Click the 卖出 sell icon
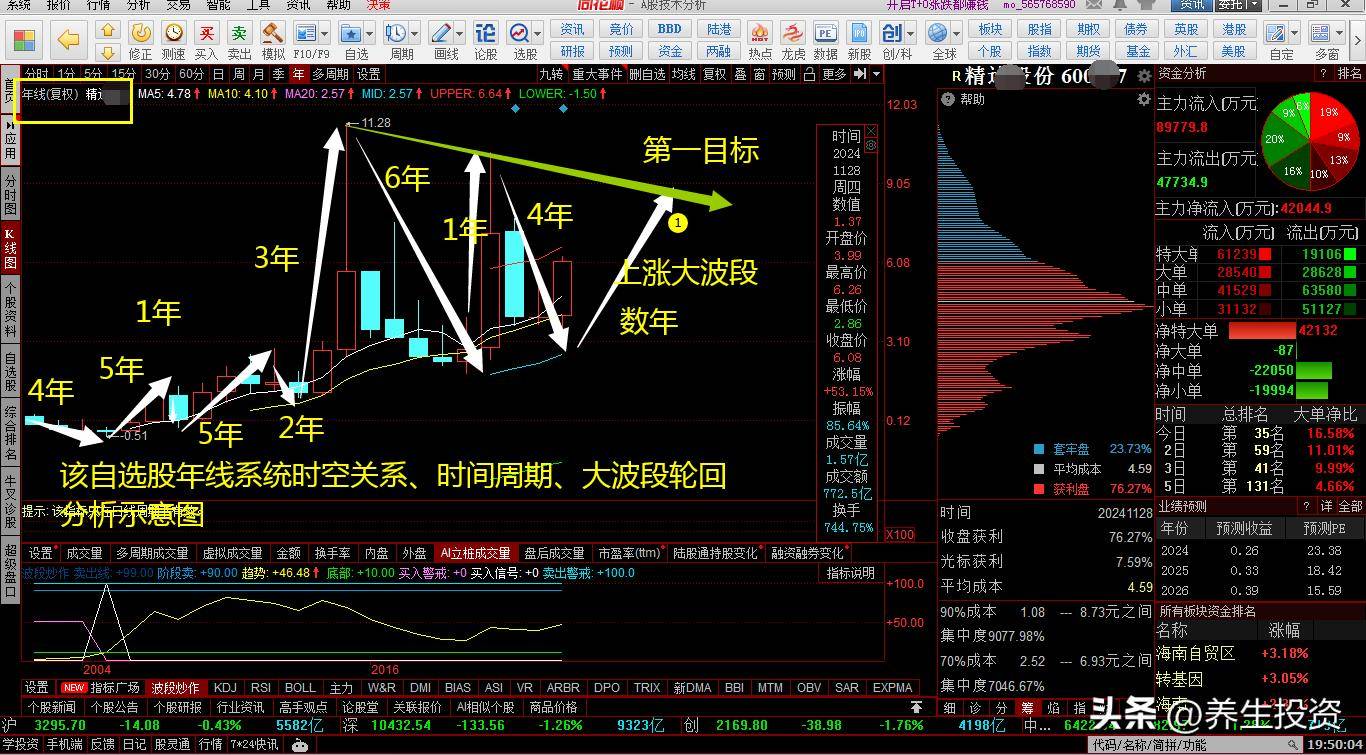The height and width of the screenshot is (755, 1366). coord(239,34)
